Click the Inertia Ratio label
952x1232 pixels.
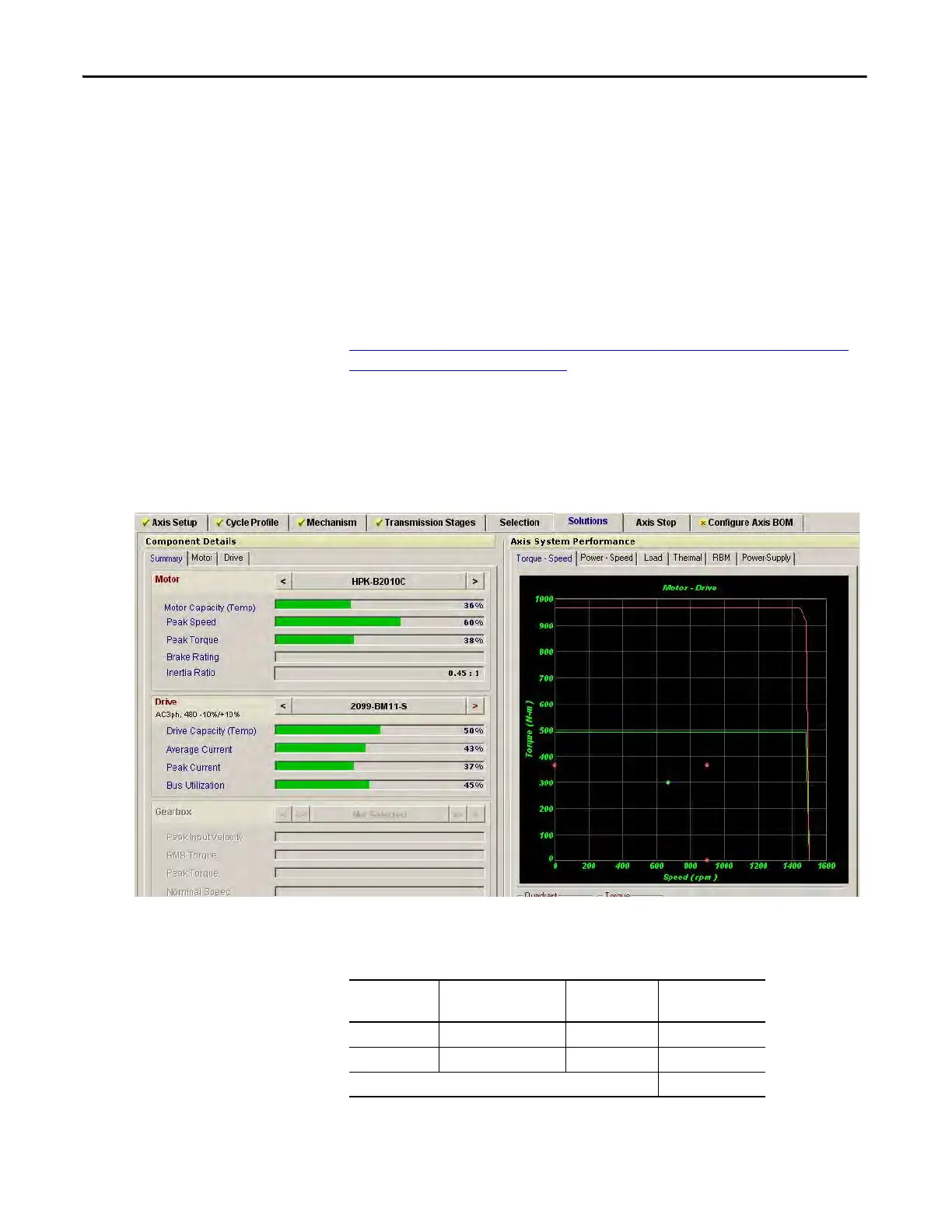click(x=191, y=673)
